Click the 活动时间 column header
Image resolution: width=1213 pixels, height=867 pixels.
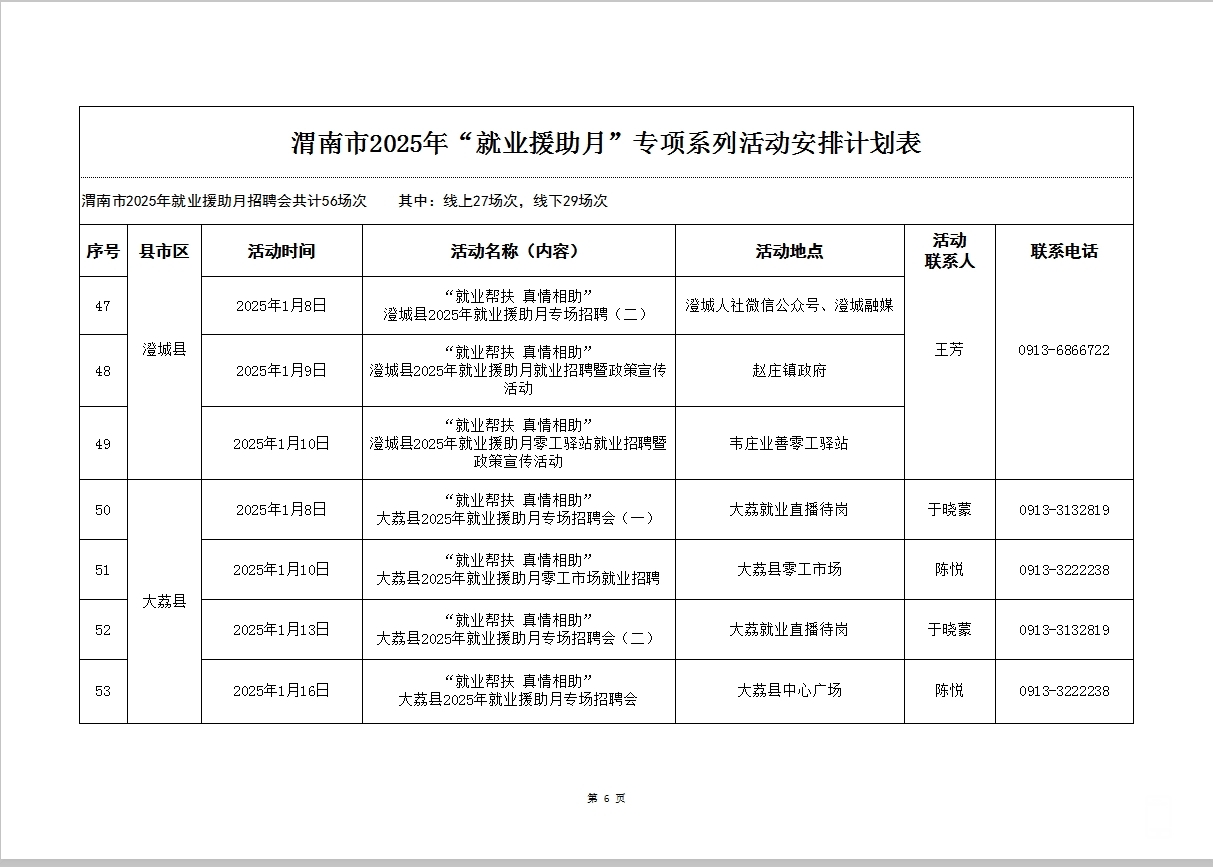(281, 251)
